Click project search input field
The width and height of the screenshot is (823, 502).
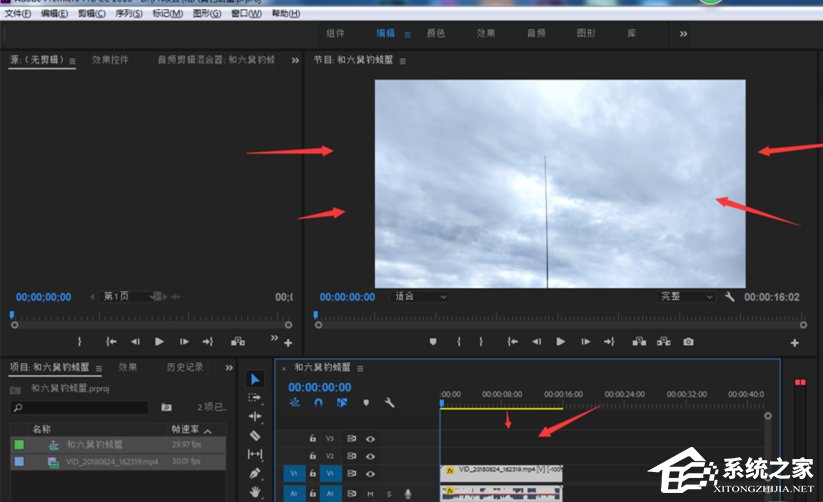(79, 407)
